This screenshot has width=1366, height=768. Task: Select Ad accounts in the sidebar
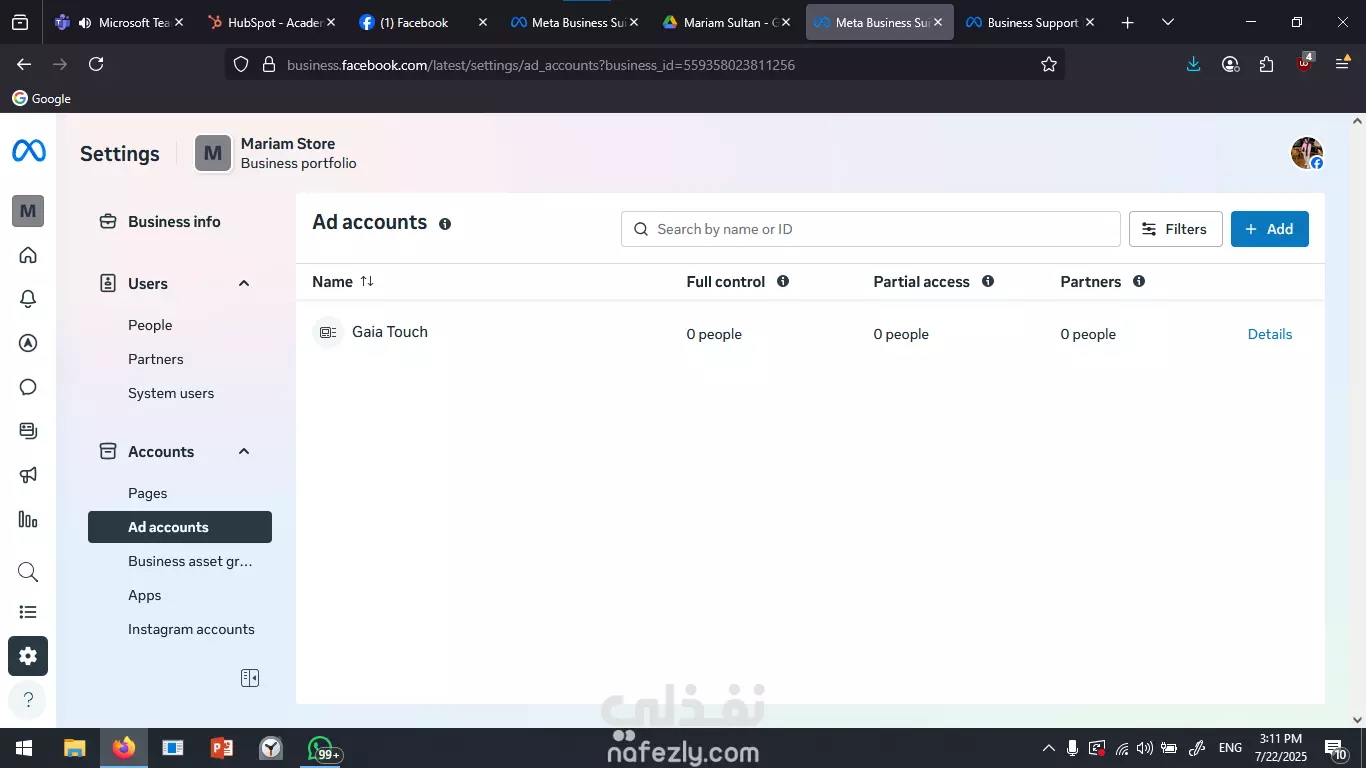coord(180,527)
